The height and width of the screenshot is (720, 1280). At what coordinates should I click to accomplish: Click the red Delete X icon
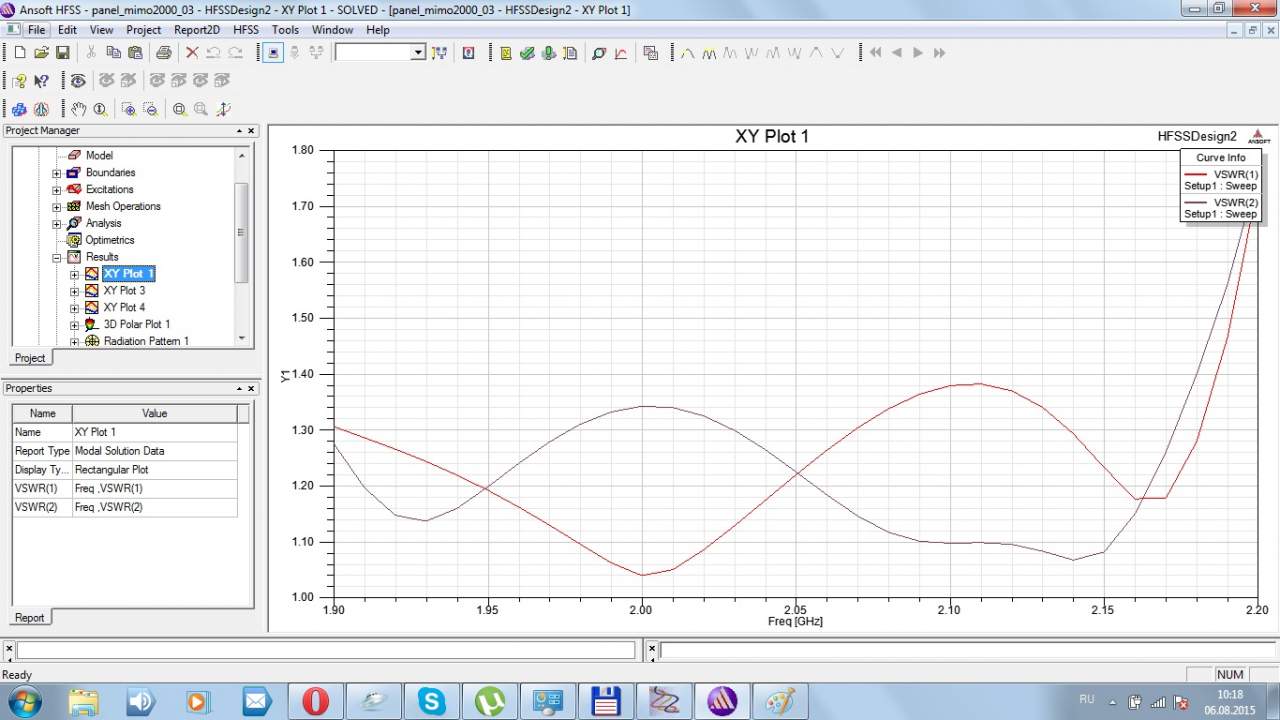coord(192,53)
